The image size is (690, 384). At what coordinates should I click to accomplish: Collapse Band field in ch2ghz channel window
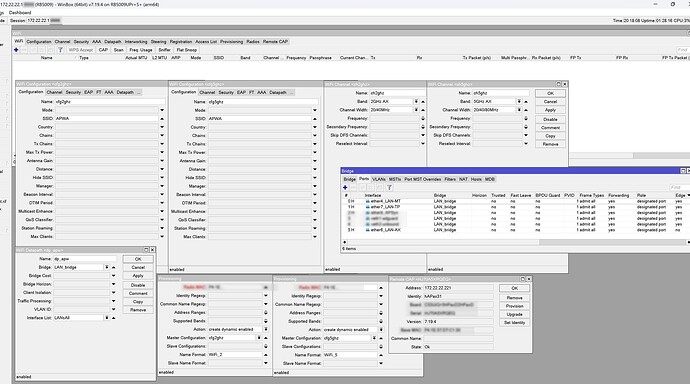click(x=423, y=102)
